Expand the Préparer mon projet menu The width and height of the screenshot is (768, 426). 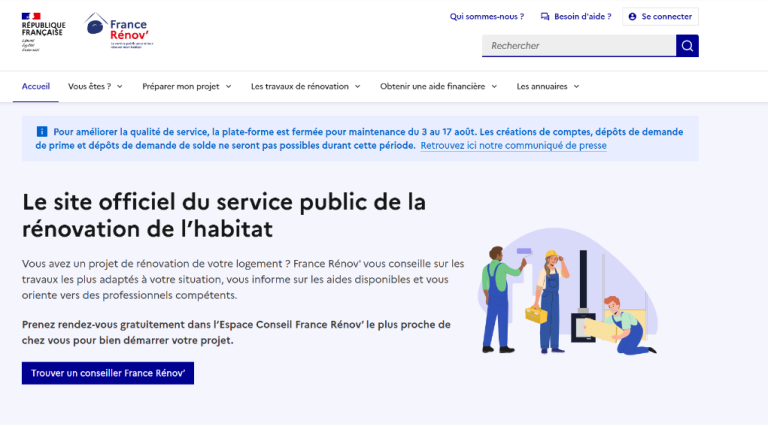tap(187, 87)
